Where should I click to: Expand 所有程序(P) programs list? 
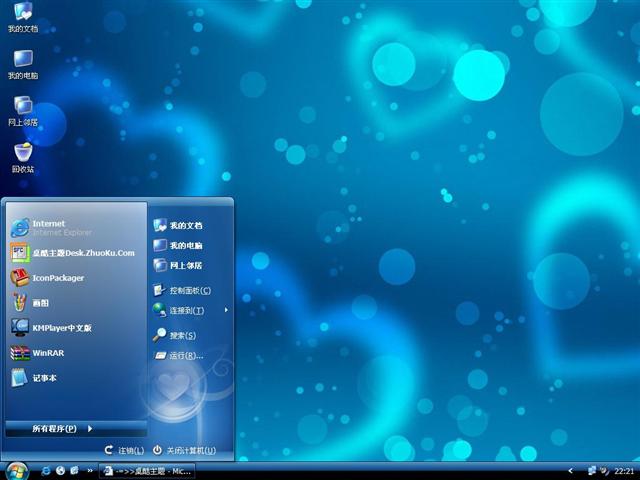coord(62,428)
